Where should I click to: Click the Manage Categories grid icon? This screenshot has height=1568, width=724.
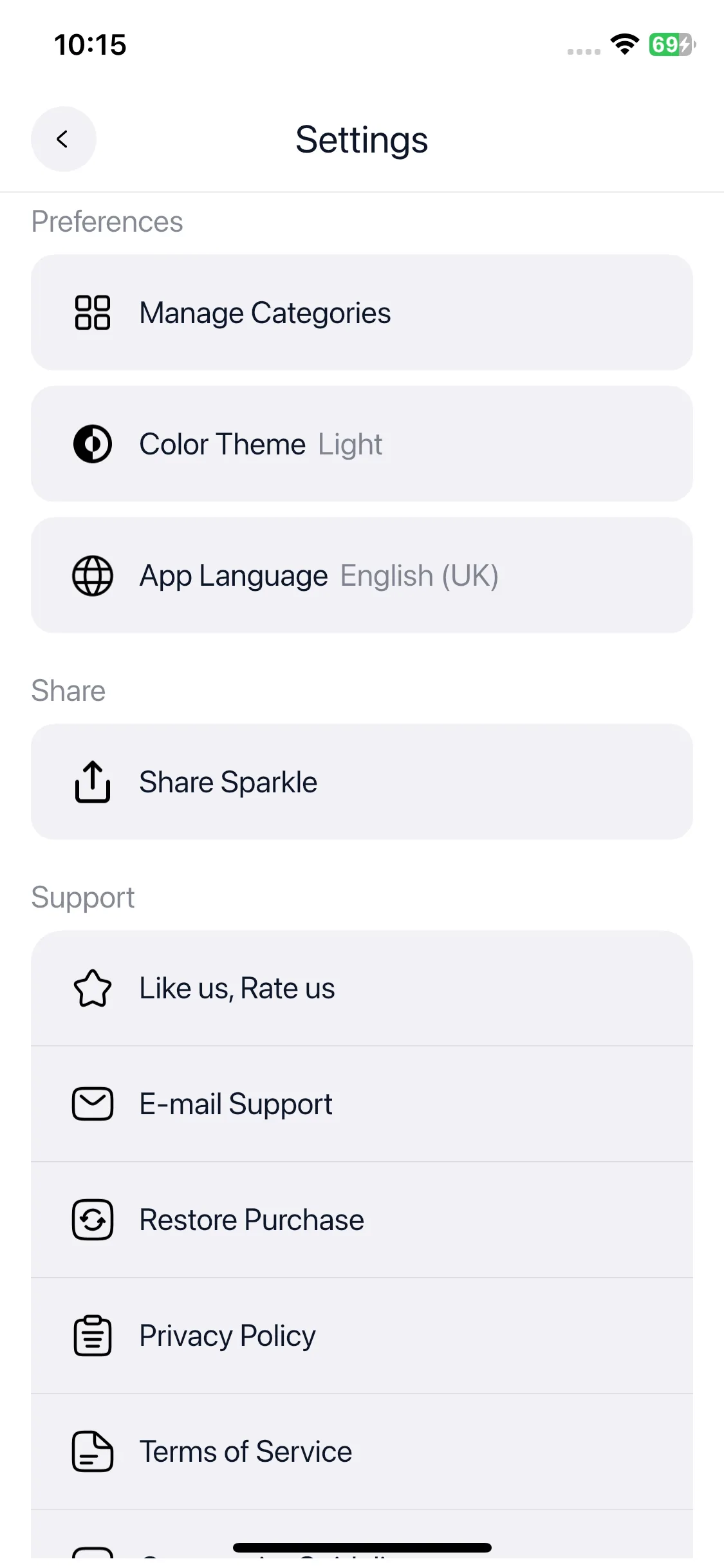tap(93, 313)
